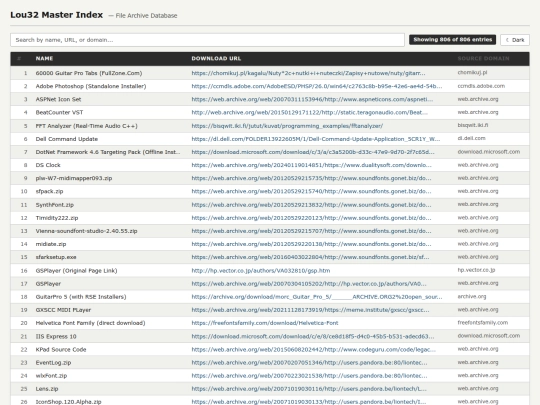Viewport: 540px width, 405px height.
Task: Open the IconShop.120.Alpha.zip download link
Action: click(x=309, y=402)
